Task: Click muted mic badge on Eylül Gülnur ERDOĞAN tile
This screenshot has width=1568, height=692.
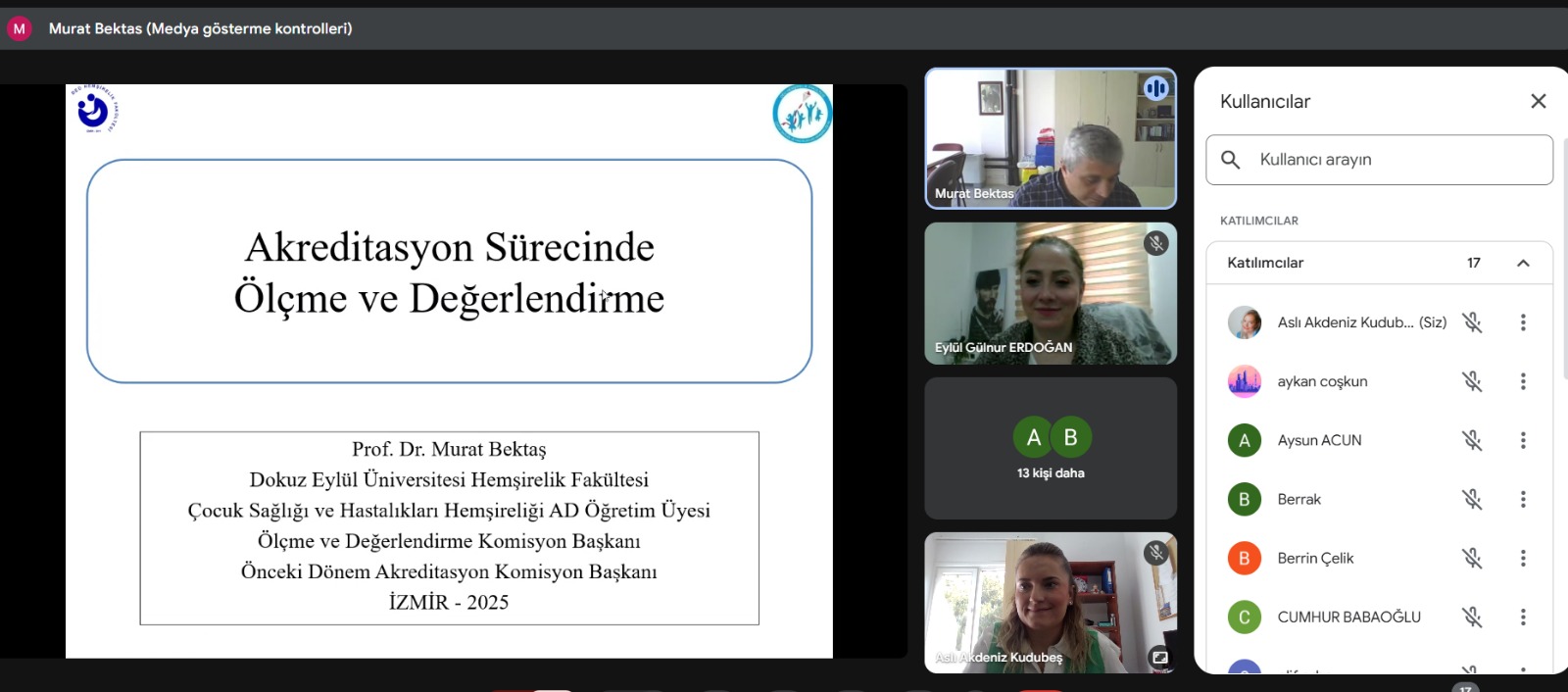Action: tap(1156, 243)
